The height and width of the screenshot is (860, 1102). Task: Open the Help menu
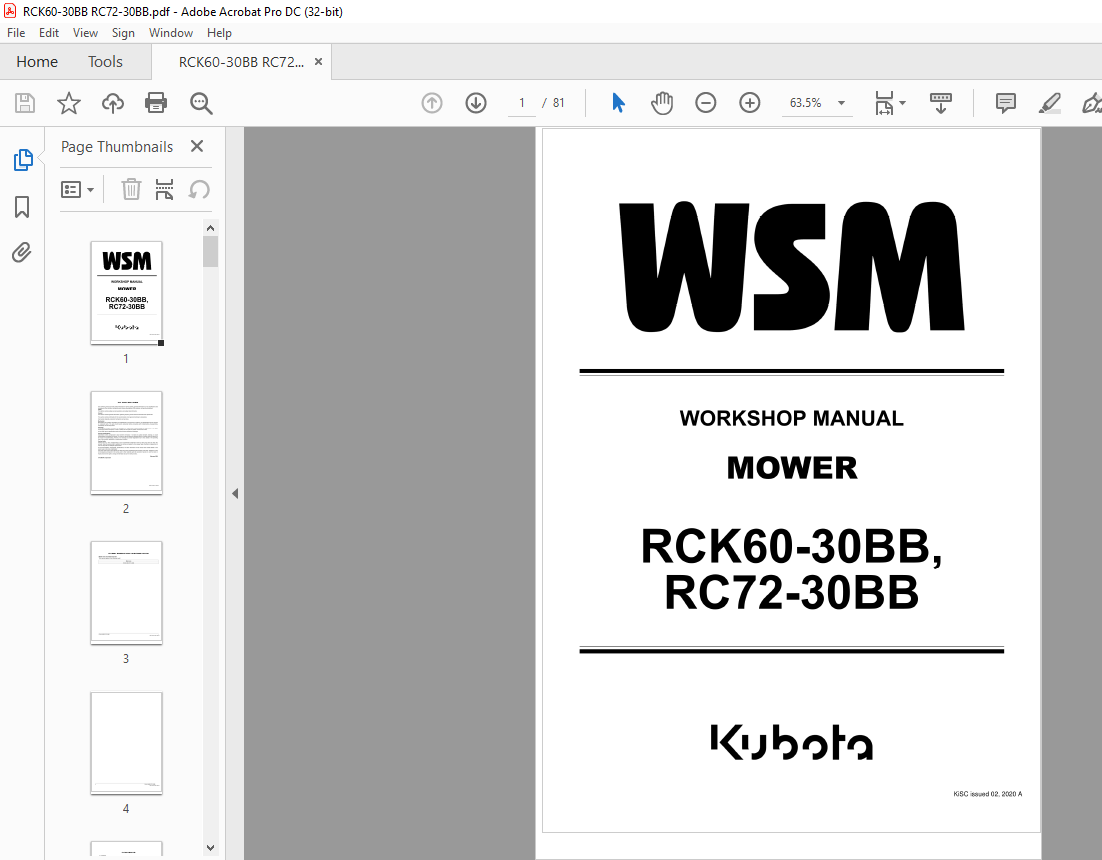219,33
